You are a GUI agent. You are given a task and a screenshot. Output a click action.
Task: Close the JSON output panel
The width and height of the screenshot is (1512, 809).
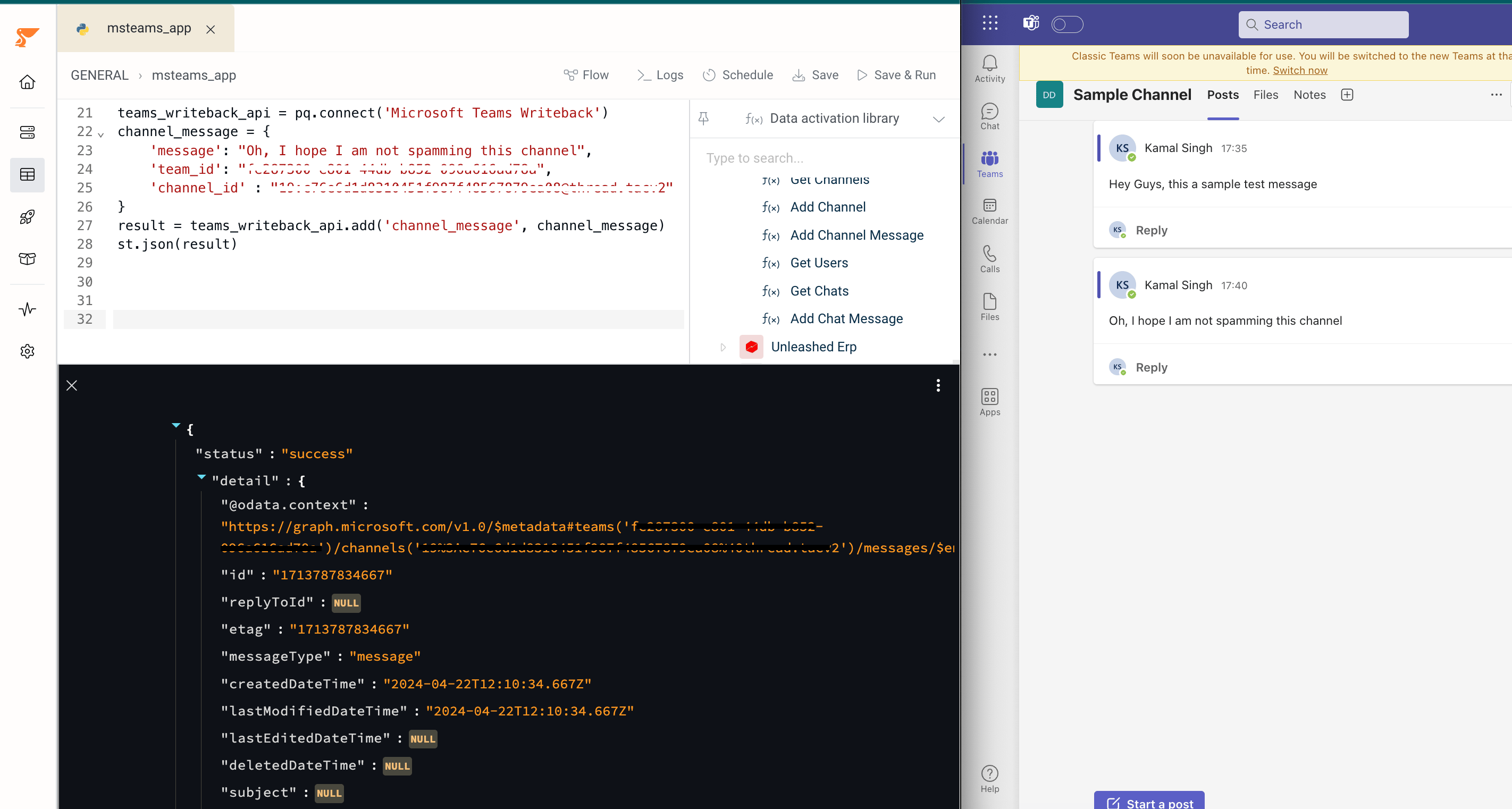pos(72,385)
